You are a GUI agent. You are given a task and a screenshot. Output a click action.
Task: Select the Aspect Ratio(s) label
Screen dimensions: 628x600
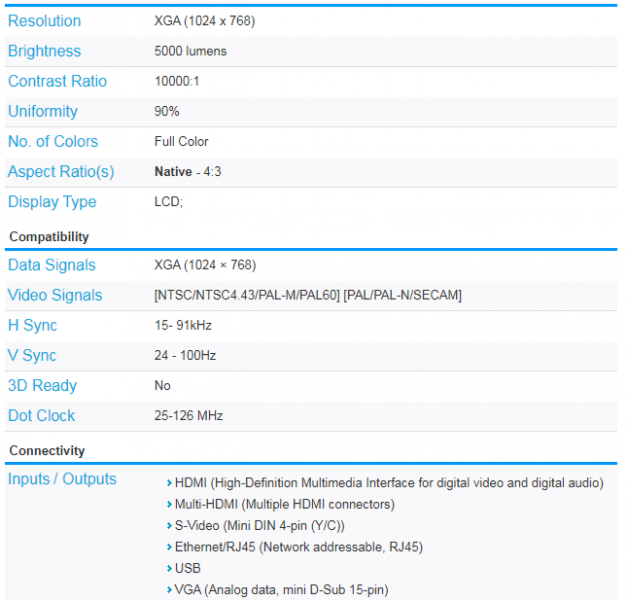pos(61,171)
